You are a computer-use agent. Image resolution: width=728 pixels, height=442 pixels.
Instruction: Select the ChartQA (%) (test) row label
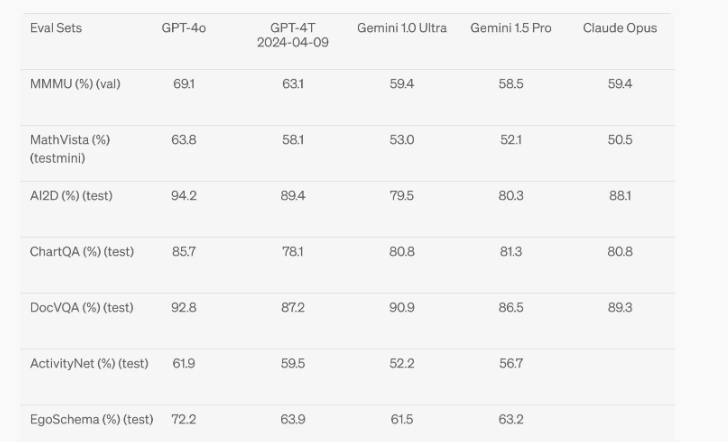point(82,252)
